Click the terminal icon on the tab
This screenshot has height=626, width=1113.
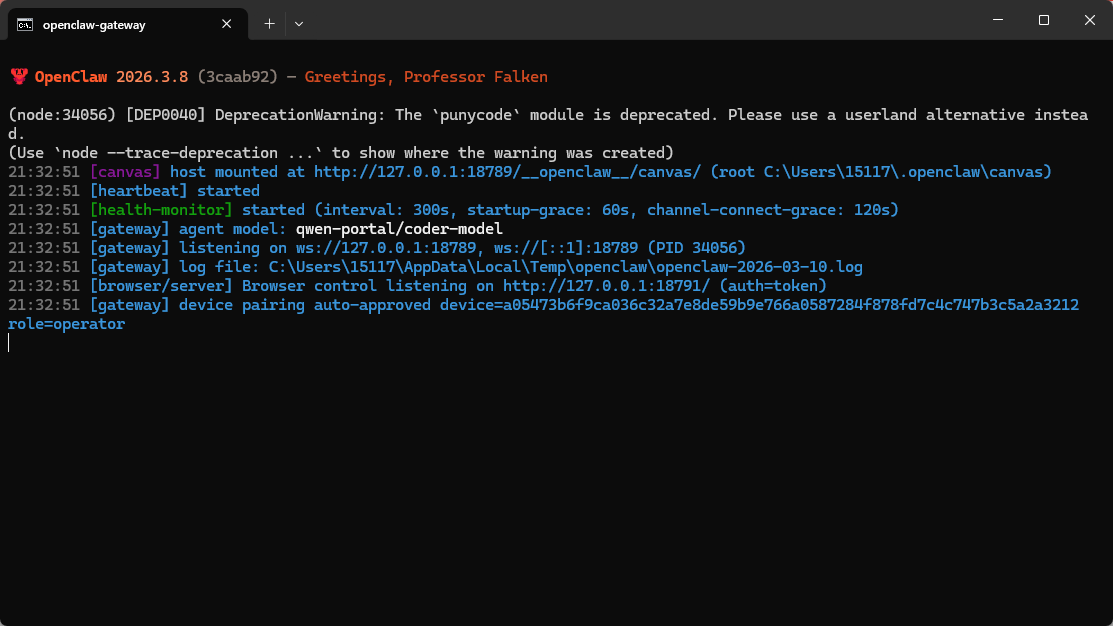[x=25, y=25]
